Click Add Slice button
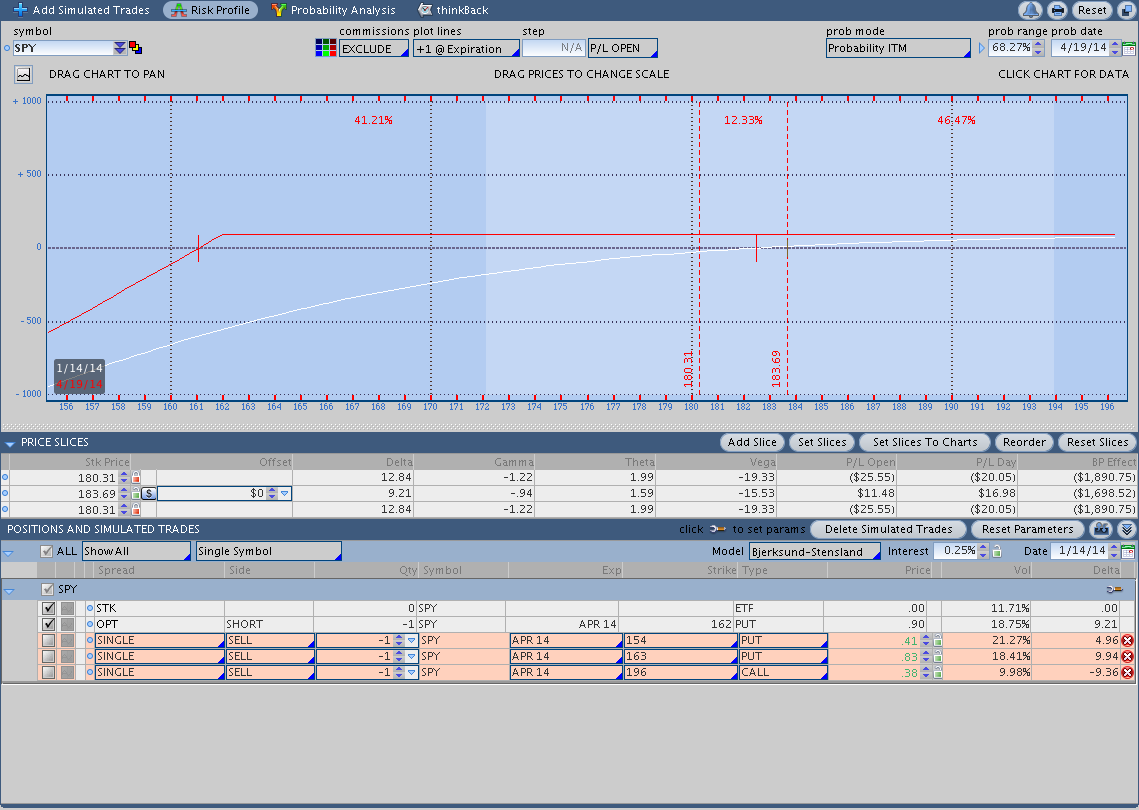The width and height of the screenshot is (1139, 810). click(752, 442)
